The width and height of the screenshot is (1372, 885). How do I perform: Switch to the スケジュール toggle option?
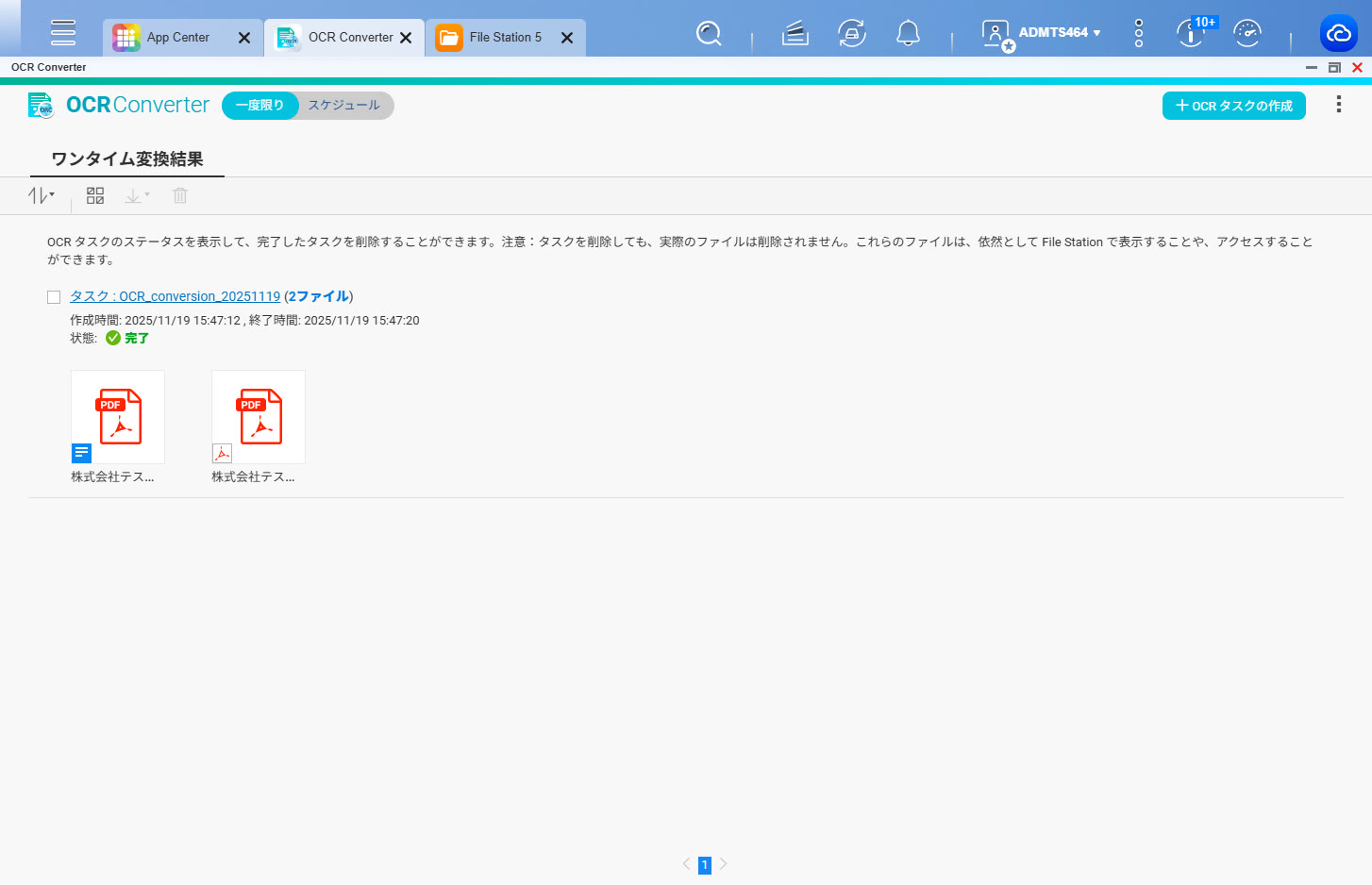344,106
